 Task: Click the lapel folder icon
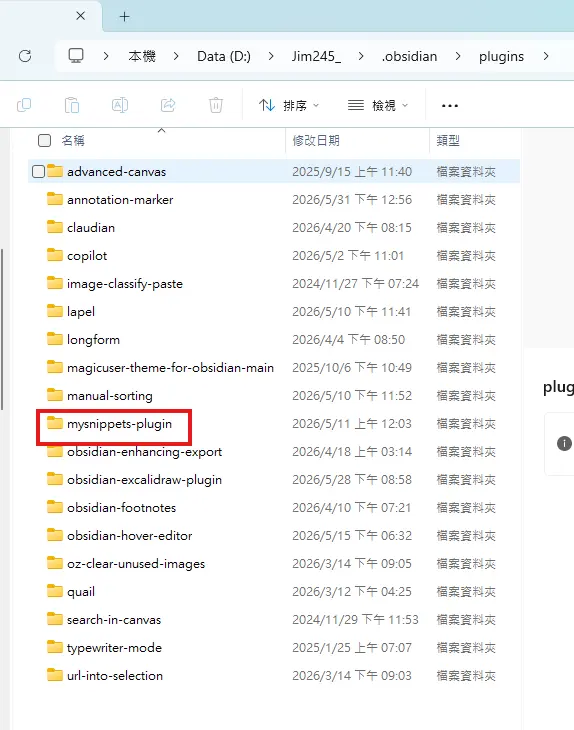click(x=55, y=311)
